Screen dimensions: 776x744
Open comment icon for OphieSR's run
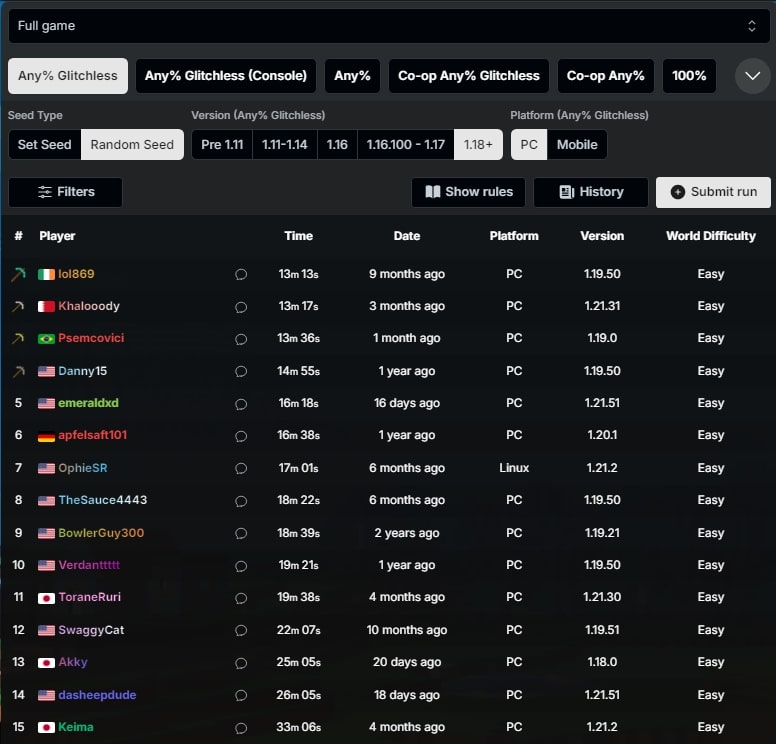click(x=241, y=468)
